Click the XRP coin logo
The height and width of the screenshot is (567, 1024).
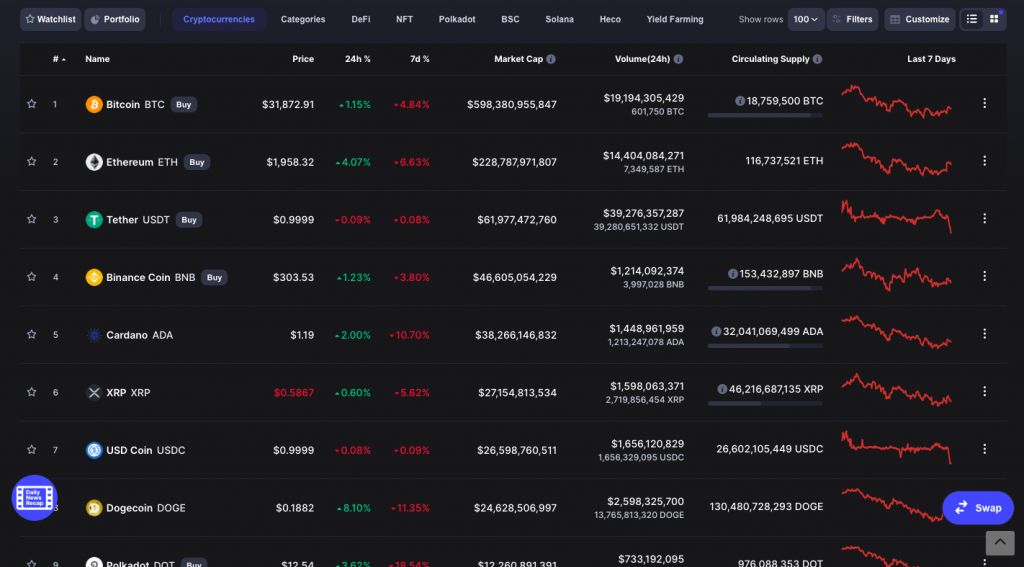[94, 393]
